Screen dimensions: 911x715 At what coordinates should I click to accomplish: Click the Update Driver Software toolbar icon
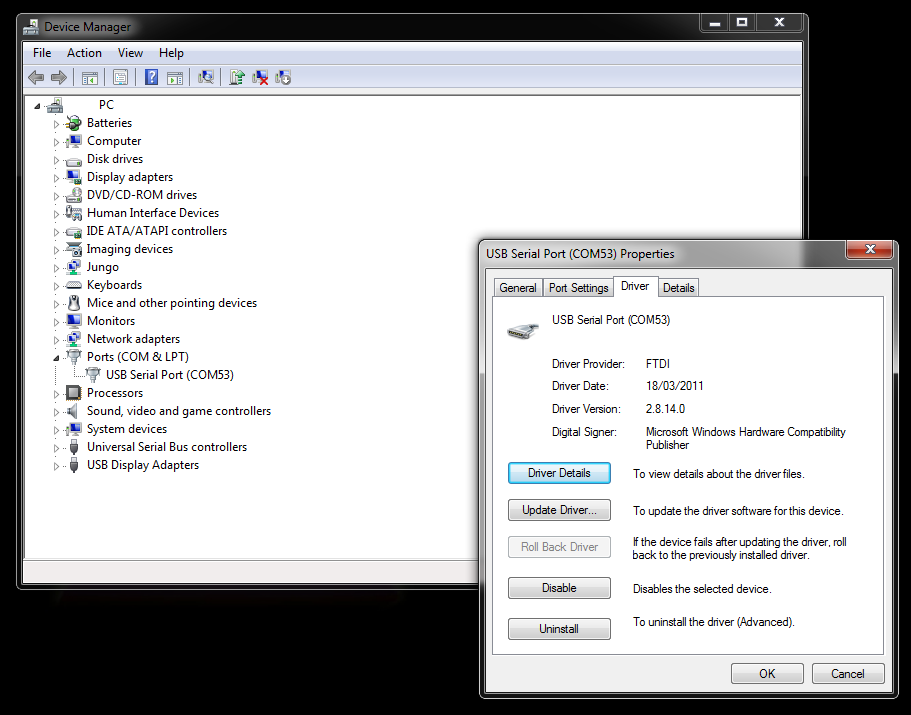236,77
